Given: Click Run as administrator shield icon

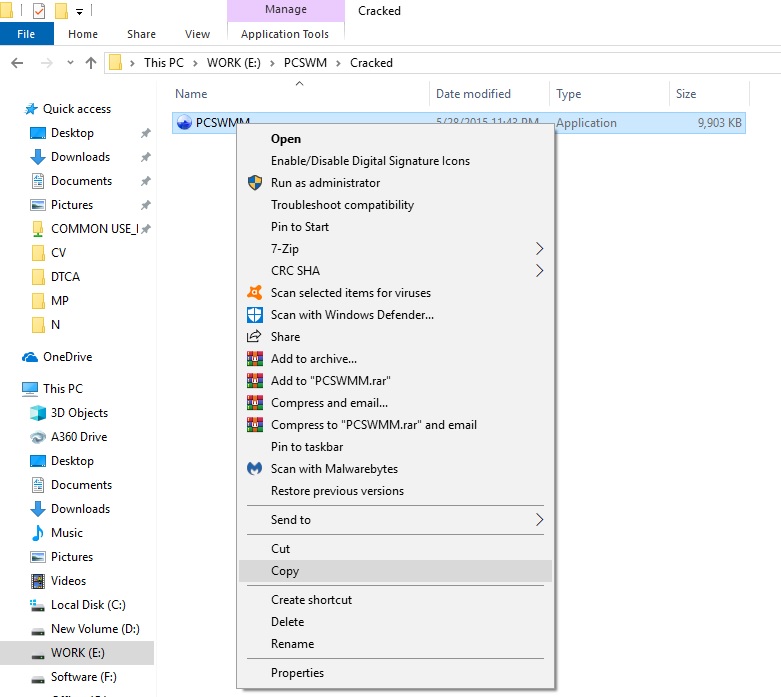Looking at the screenshot, I should pos(255,183).
